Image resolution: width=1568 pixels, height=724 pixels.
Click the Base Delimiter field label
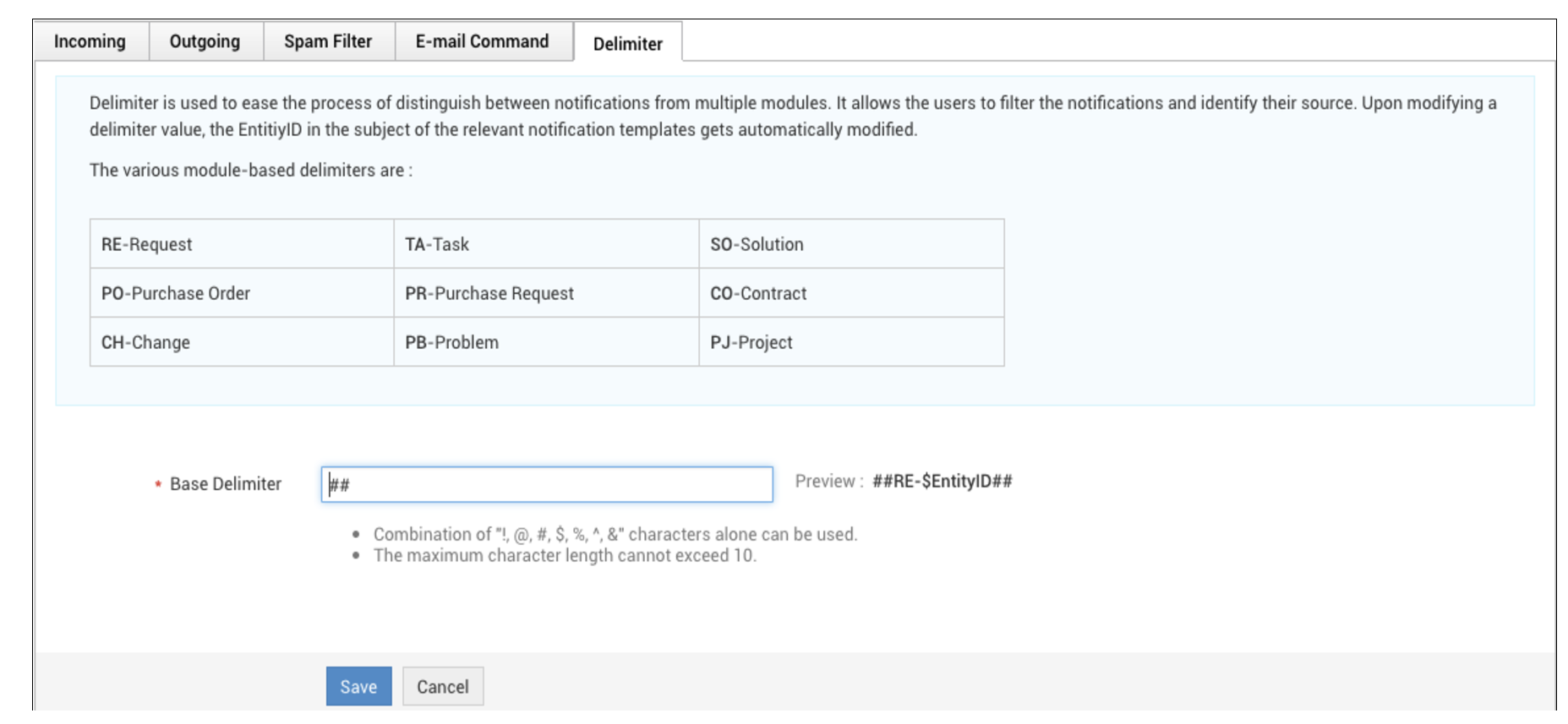(x=226, y=484)
